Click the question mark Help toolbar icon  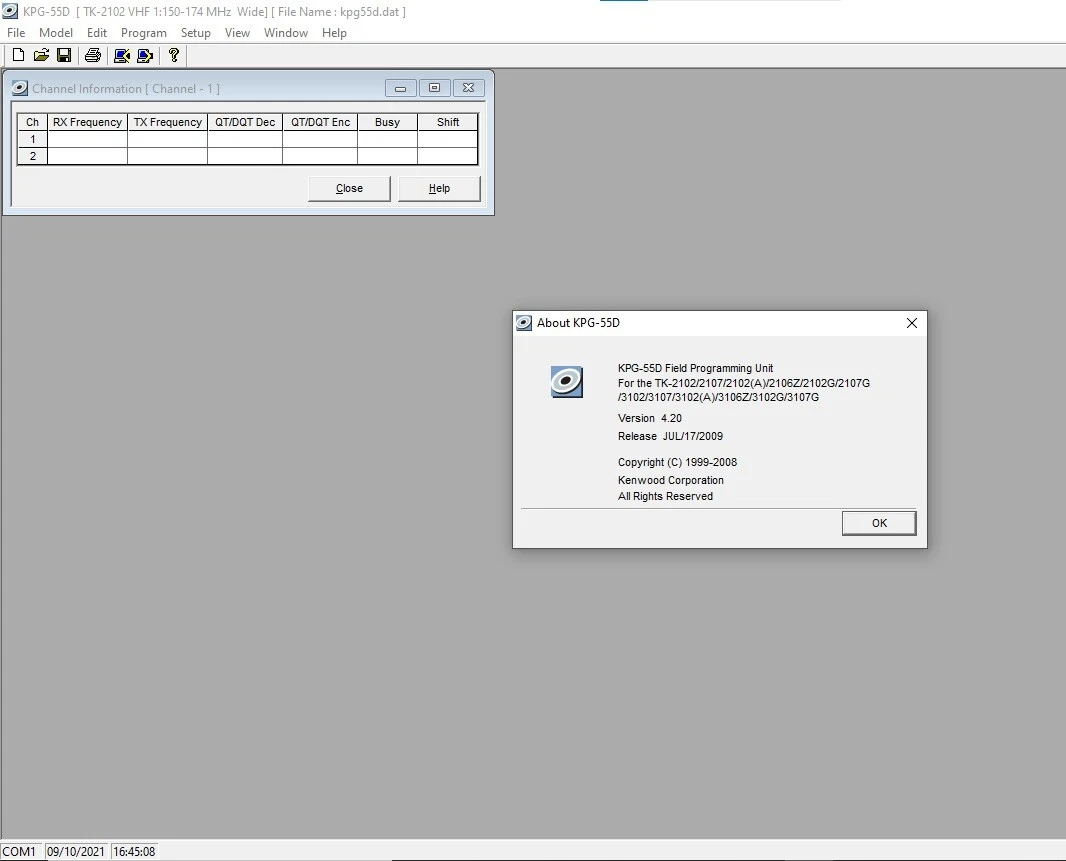(x=174, y=55)
